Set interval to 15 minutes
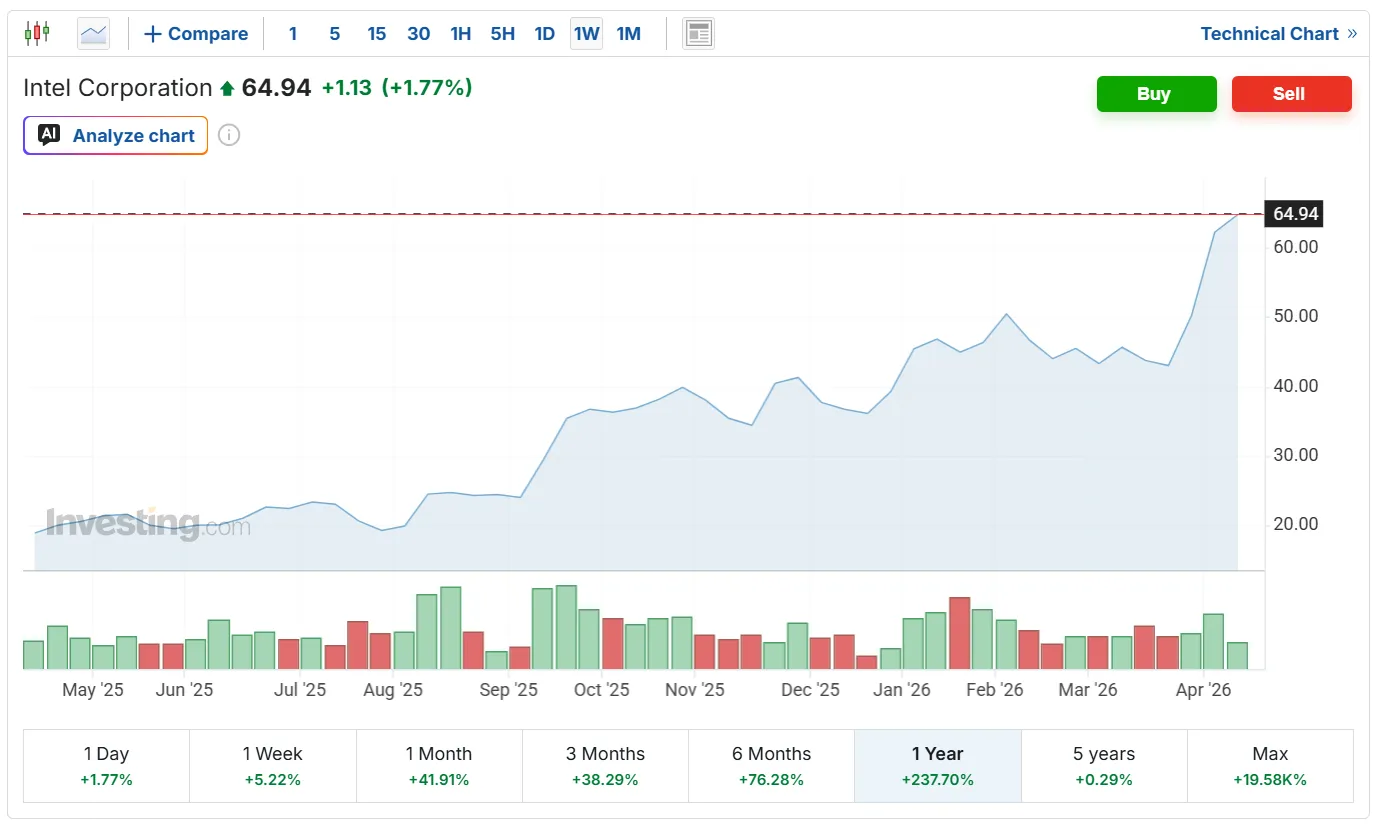 376,34
